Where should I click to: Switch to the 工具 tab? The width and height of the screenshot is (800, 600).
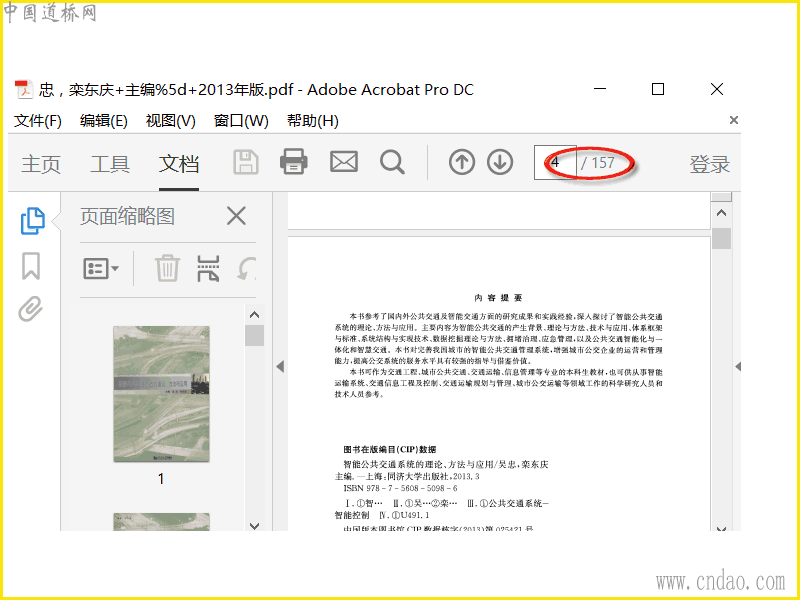point(110,164)
